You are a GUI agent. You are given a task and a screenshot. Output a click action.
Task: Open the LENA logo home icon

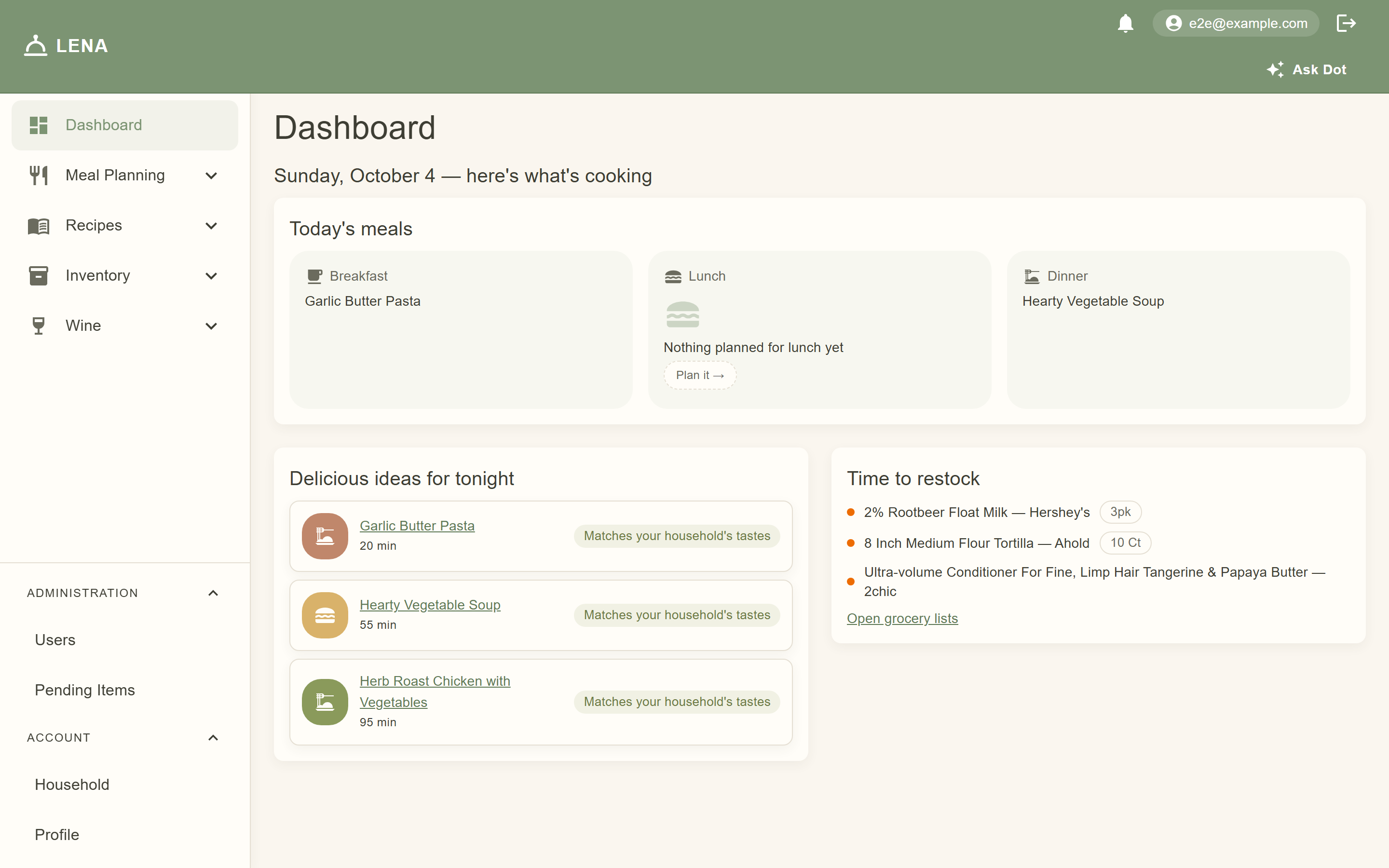(36, 45)
